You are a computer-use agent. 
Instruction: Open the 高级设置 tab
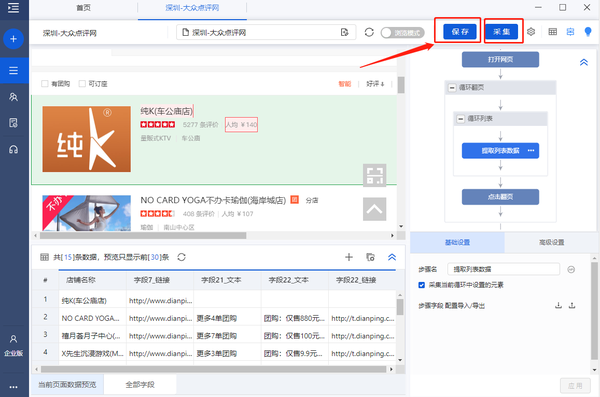pos(551,242)
